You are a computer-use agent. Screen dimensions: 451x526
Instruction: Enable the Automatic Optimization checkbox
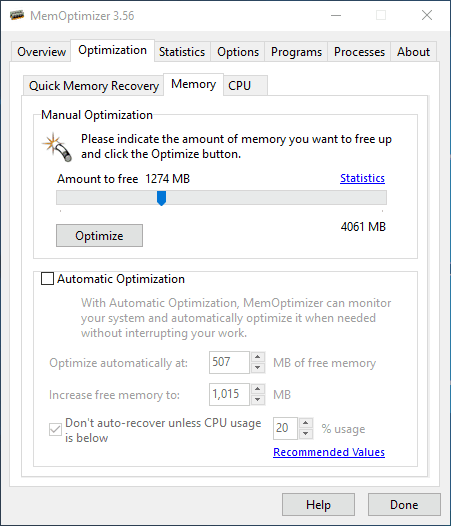[47, 279]
